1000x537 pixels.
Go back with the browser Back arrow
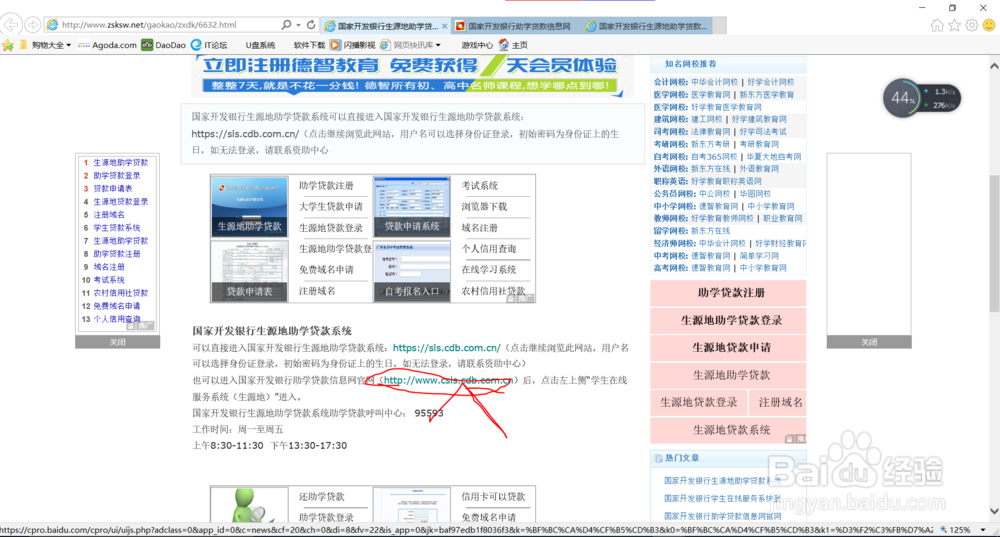click(x=11, y=25)
